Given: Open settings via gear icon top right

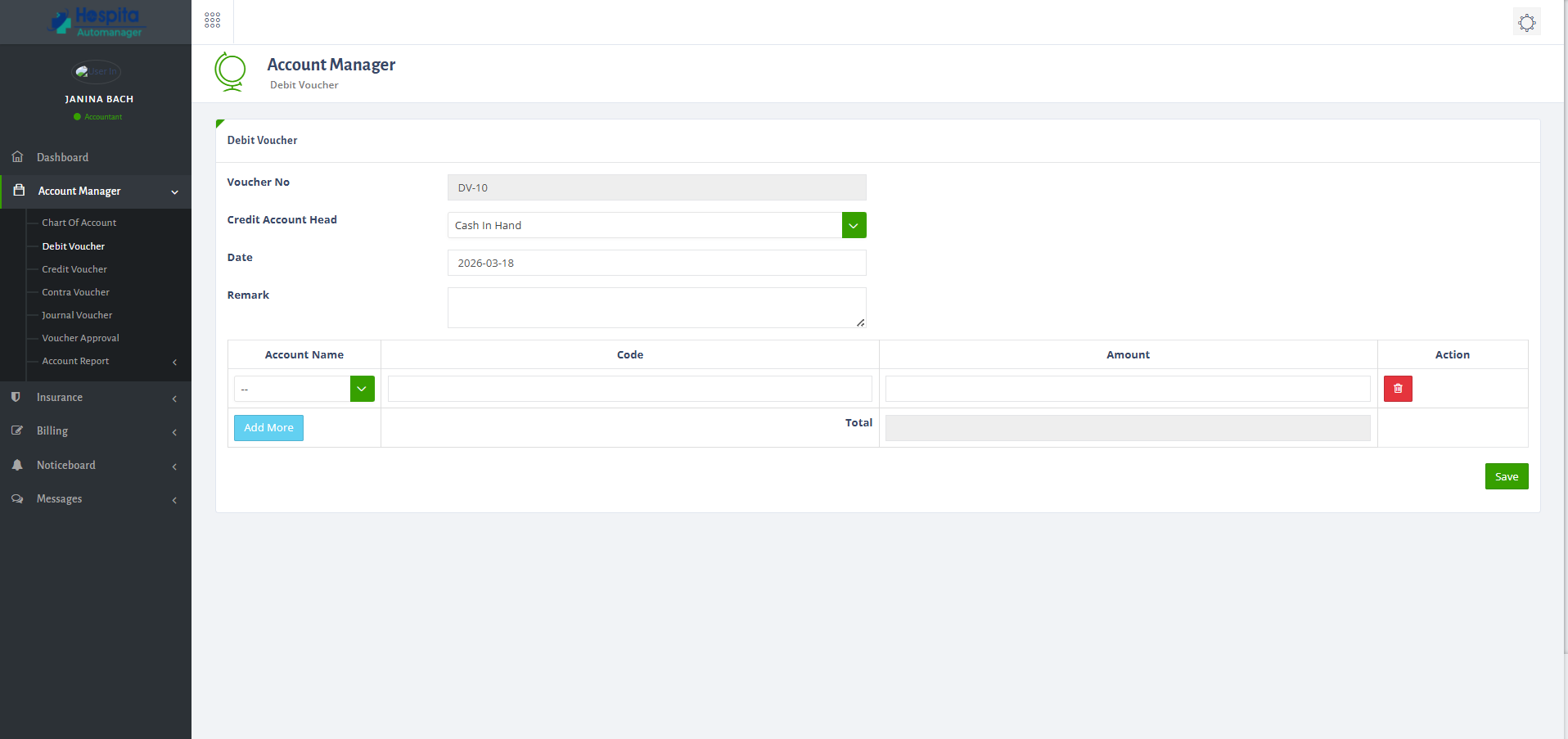Looking at the screenshot, I should (x=1526, y=22).
